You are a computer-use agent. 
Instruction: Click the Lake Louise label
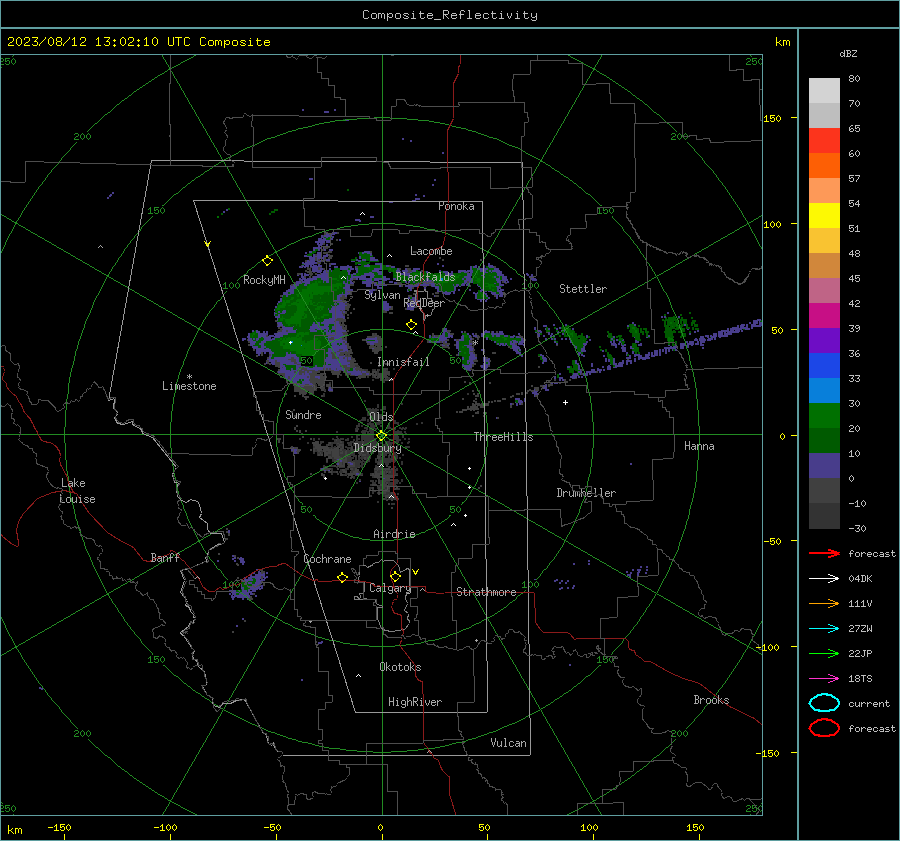coord(77,491)
